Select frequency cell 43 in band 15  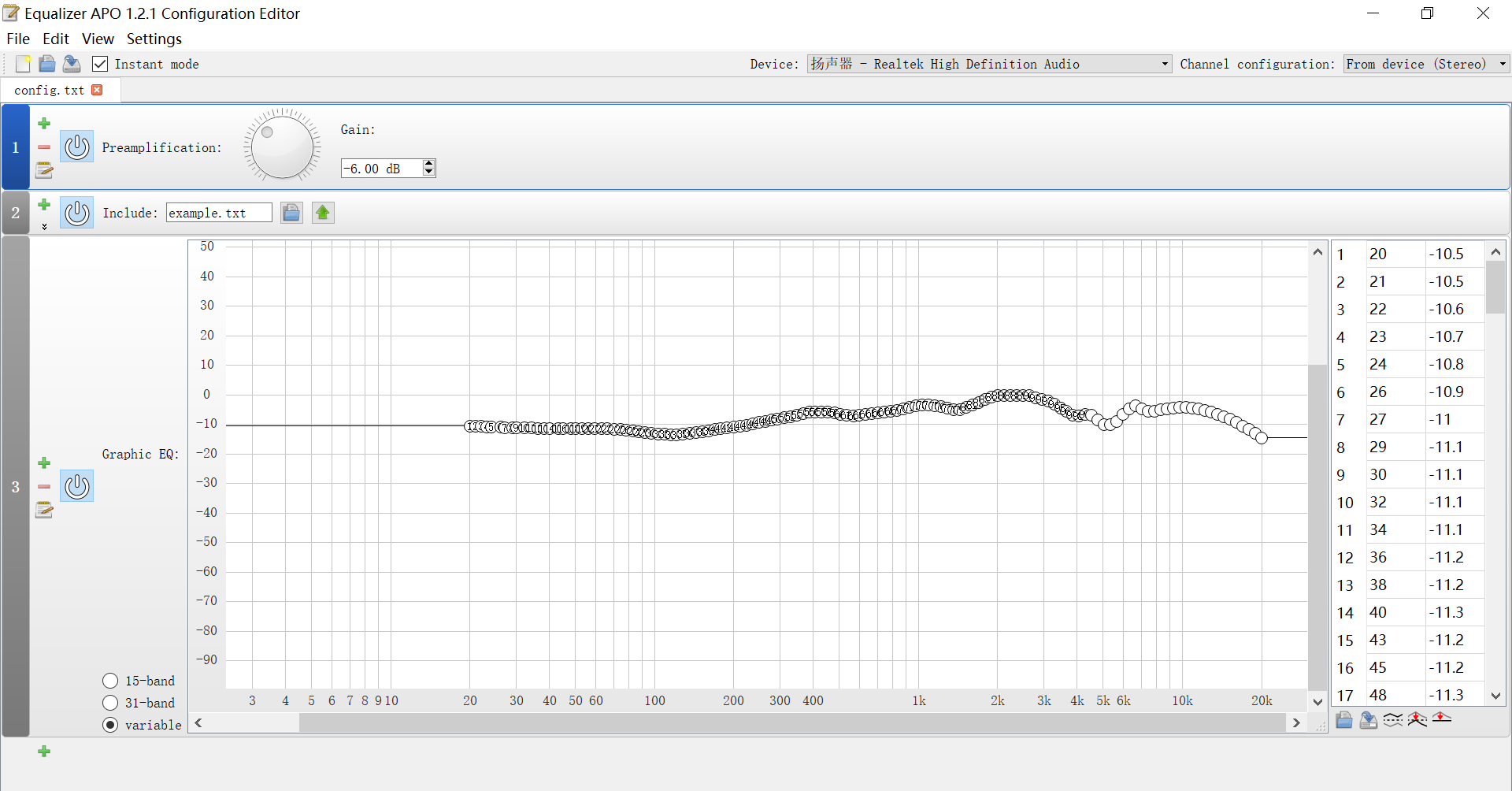1395,641
